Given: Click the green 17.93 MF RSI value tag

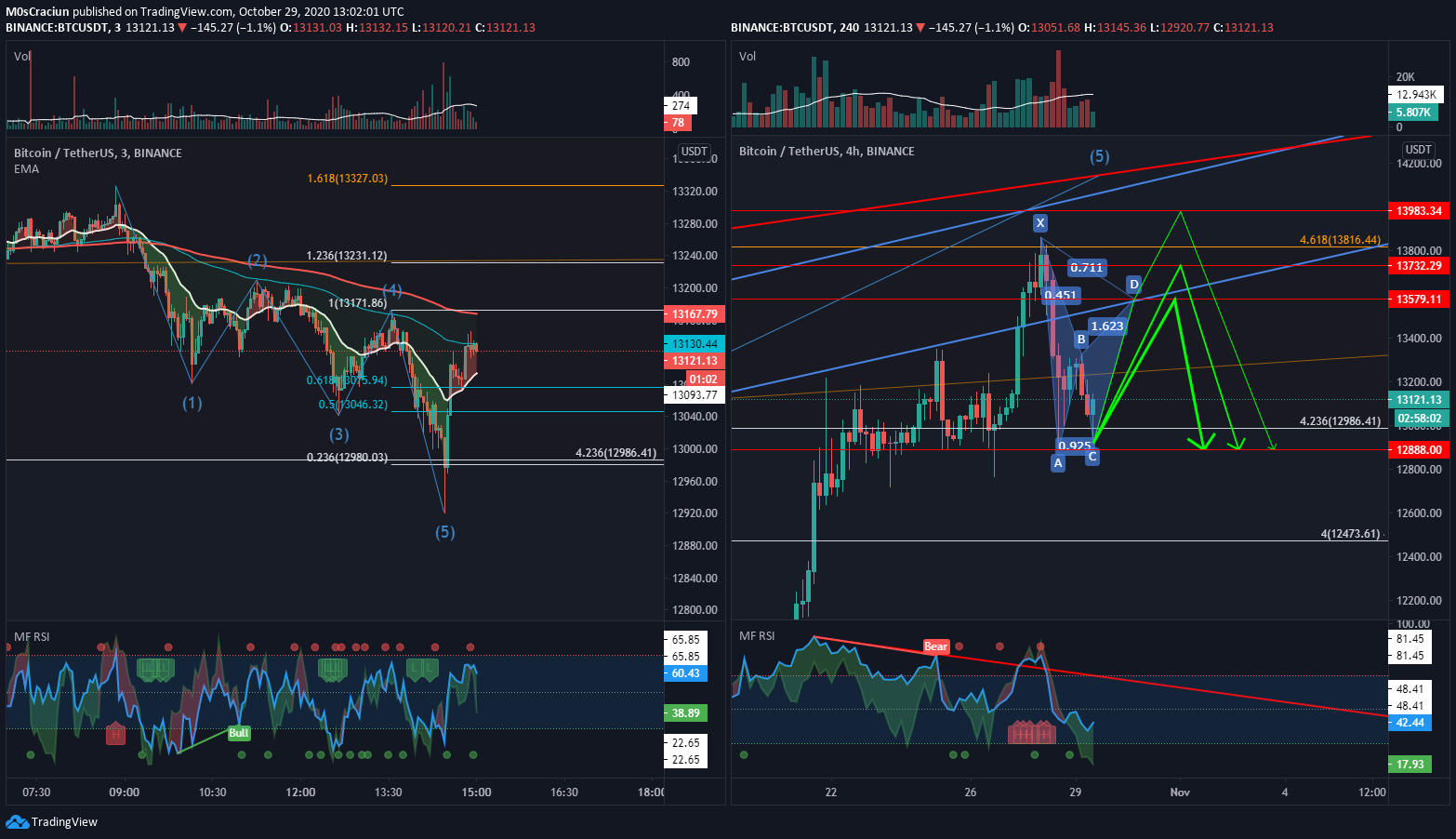Looking at the screenshot, I should pyautogui.click(x=1410, y=765).
